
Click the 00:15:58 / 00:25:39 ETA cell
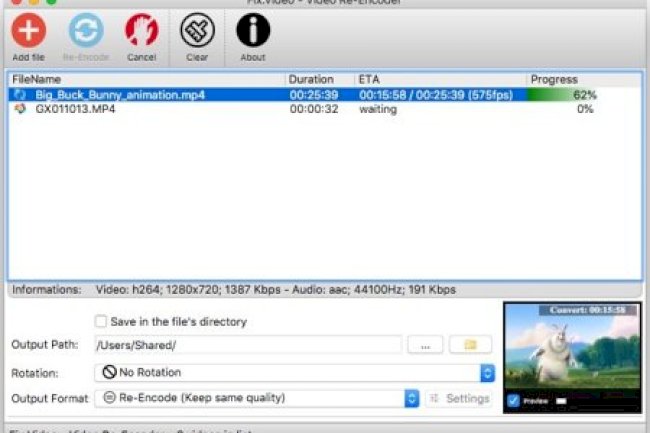(436, 95)
